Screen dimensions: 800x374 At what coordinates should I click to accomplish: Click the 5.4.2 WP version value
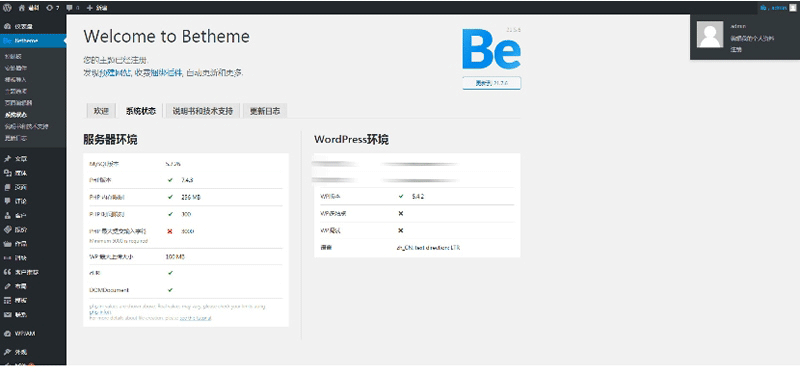[x=418, y=196]
